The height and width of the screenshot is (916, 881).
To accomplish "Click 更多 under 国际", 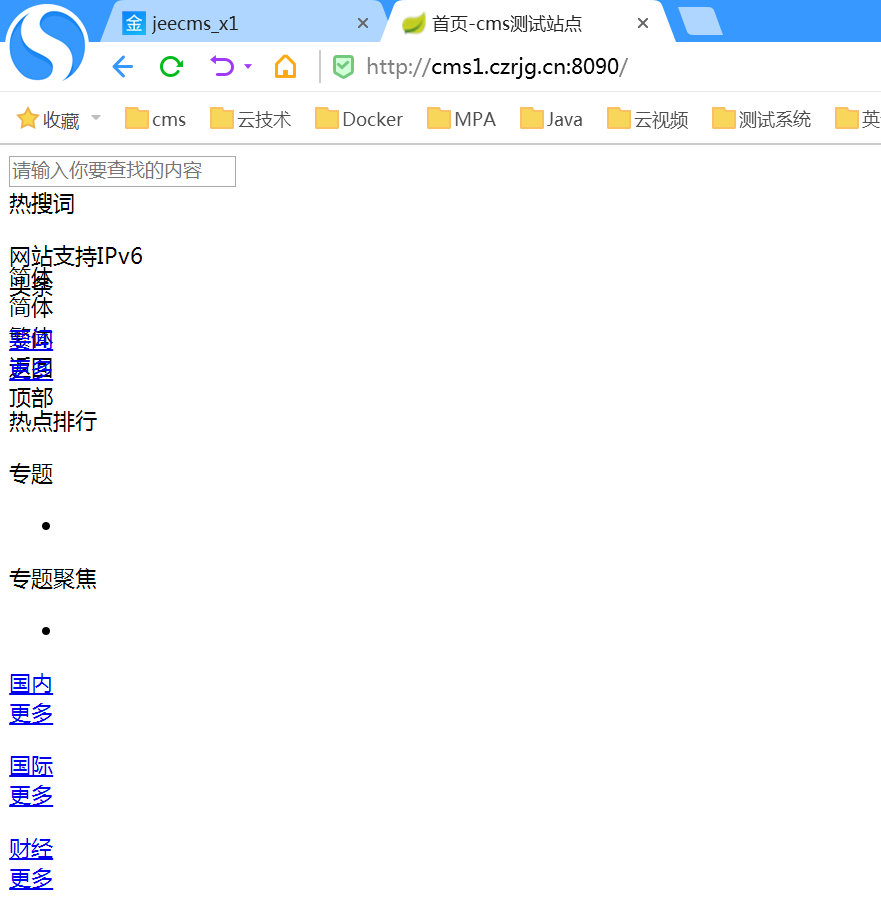I will point(32,796).
